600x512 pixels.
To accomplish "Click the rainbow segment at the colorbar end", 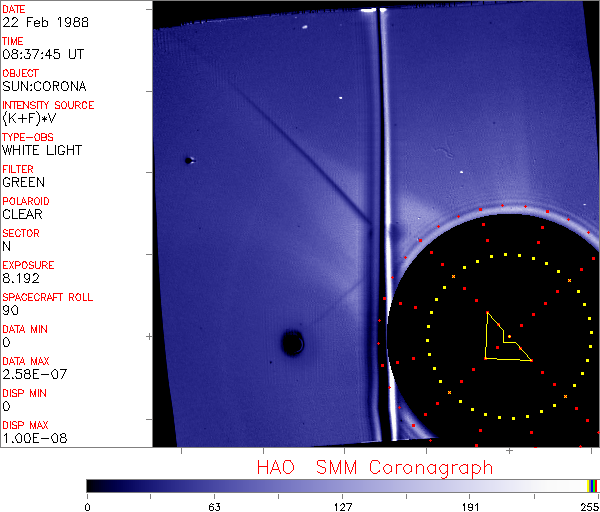I will [x=593, y=485].
